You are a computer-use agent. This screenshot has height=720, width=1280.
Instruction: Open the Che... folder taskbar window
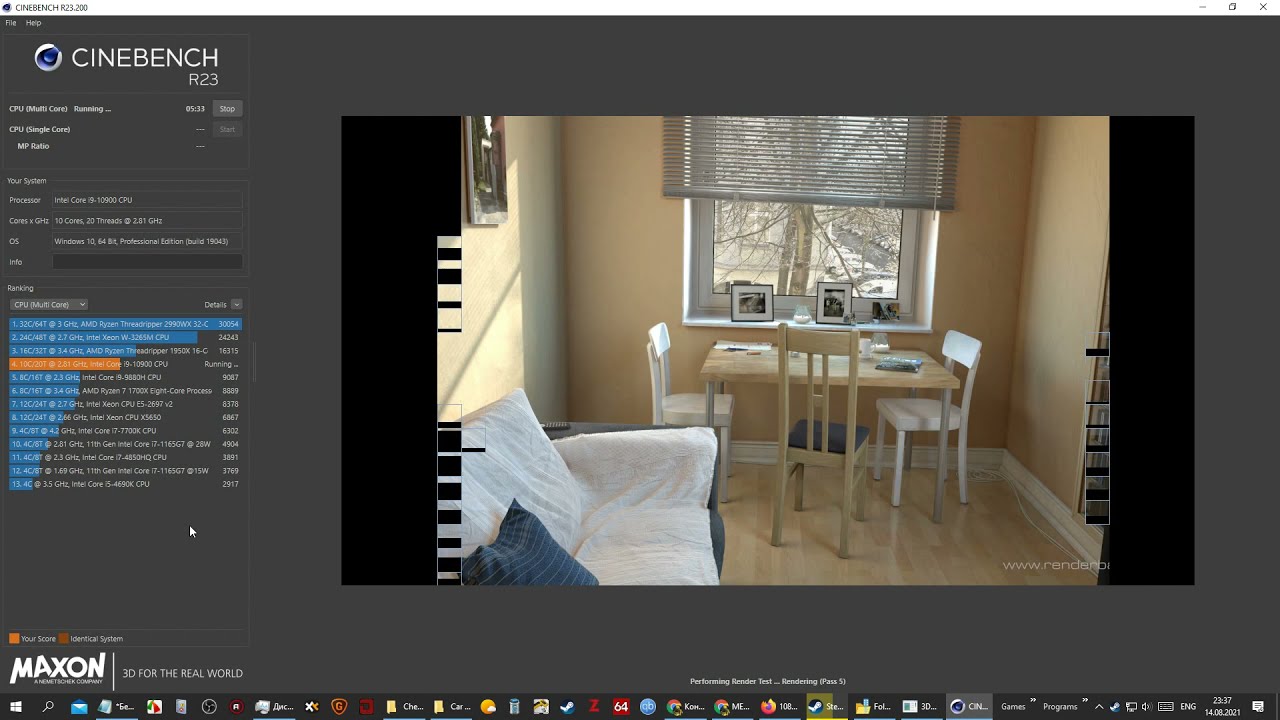(405, 707)
